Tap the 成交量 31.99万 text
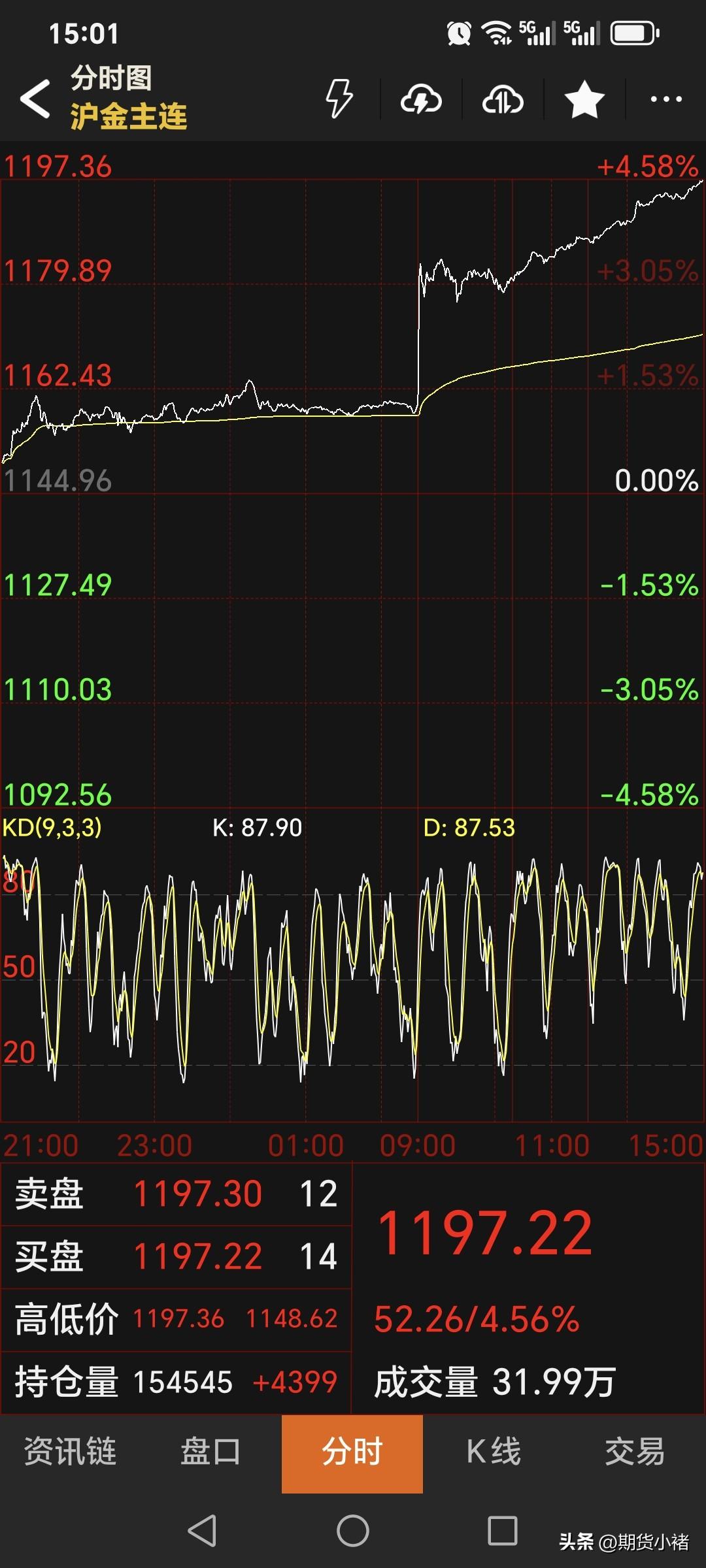 click(x=495, y=1382)
